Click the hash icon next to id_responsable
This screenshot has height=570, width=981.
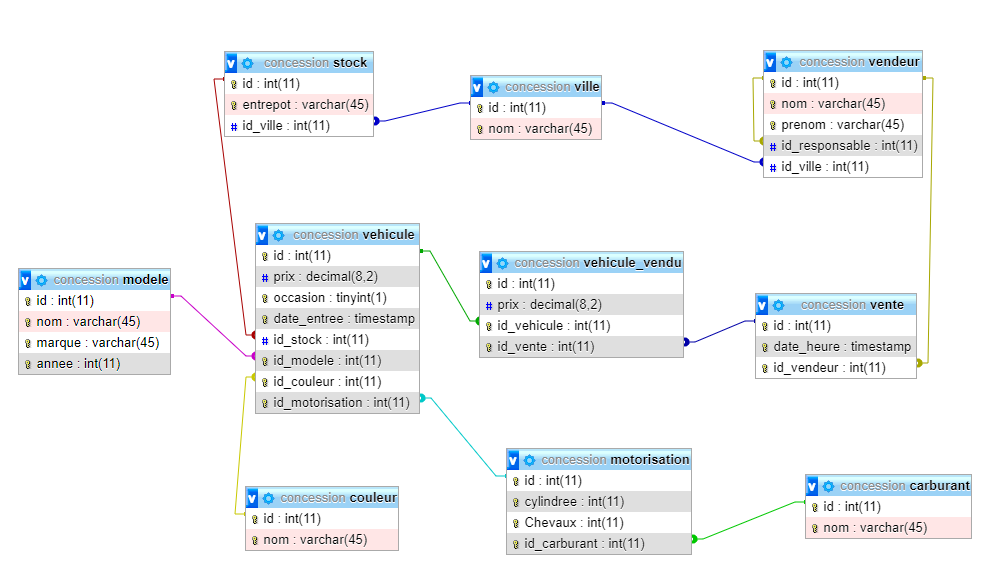click(x=773, y=146)
